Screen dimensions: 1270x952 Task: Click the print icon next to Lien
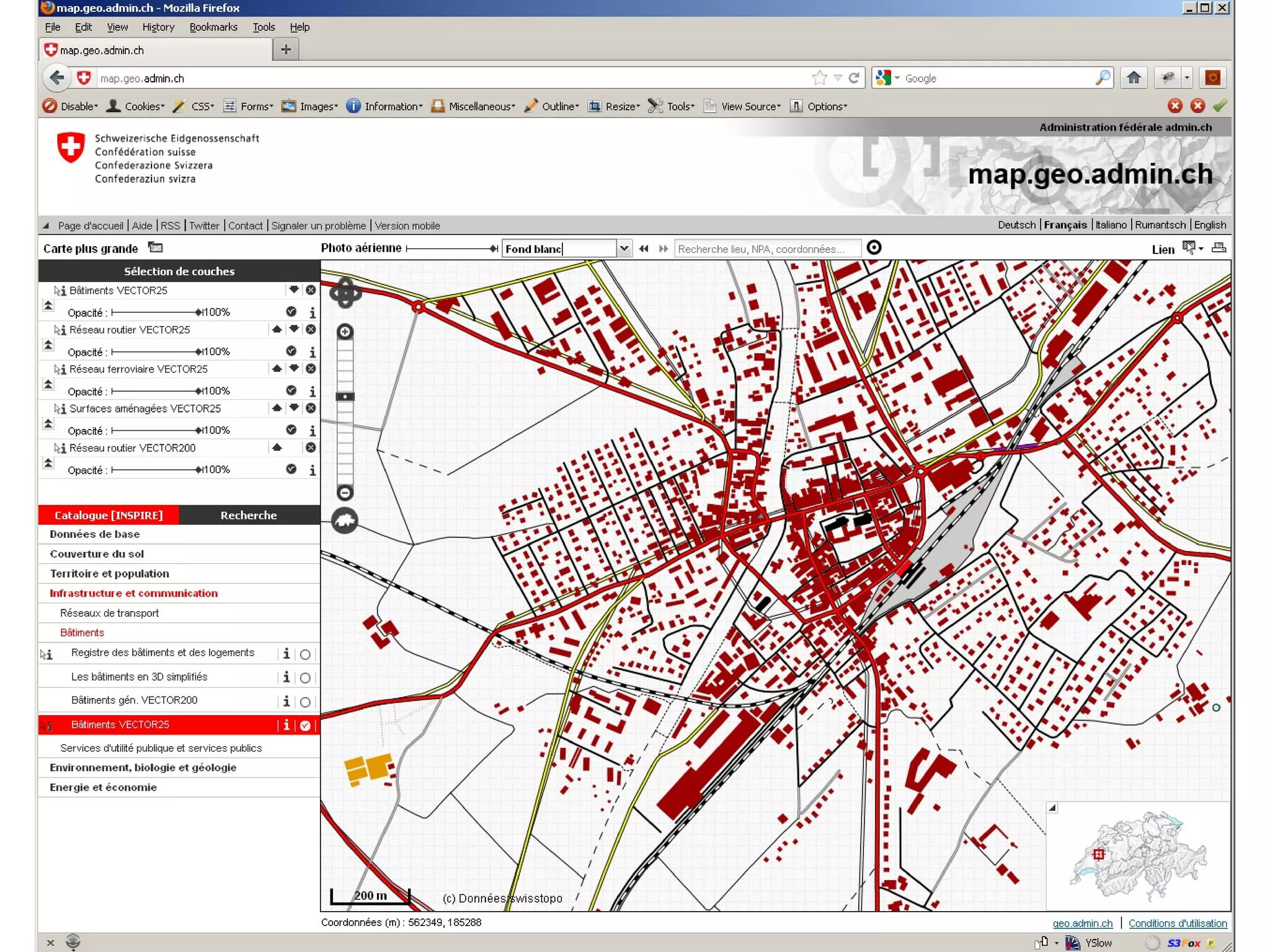click(1218, 248)
